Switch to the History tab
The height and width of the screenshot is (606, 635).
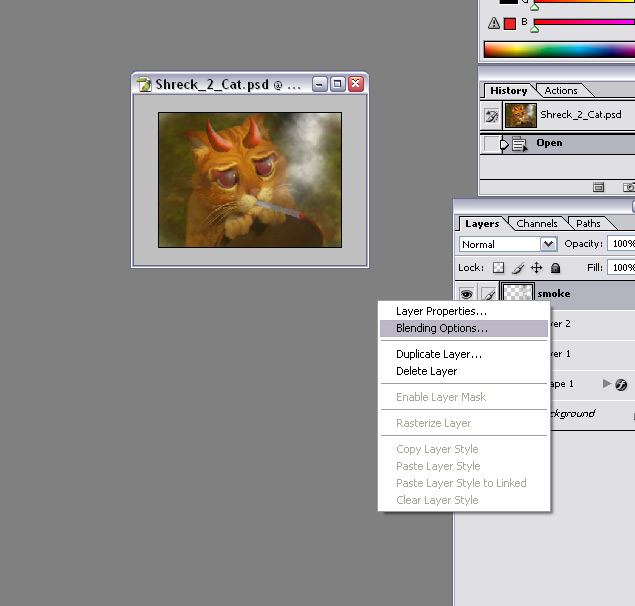pyautogui.click(x=509, y=91)
